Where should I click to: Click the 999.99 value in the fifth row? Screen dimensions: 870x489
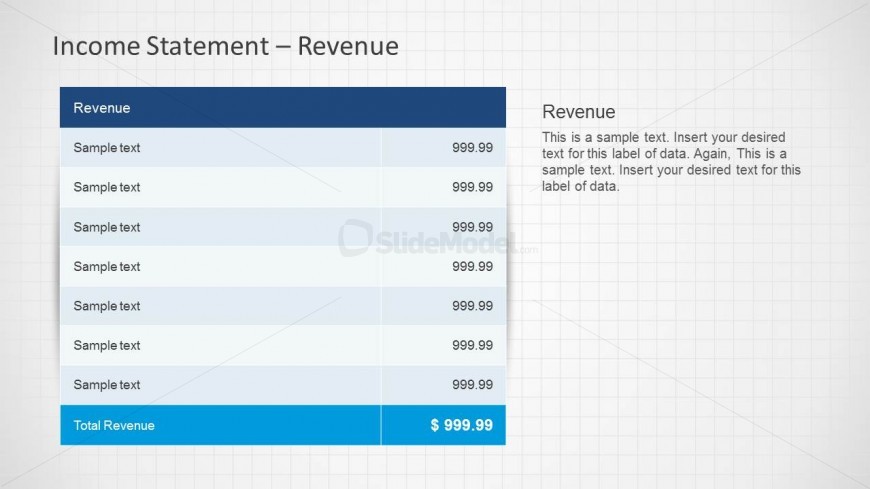[x=472, y=306]
